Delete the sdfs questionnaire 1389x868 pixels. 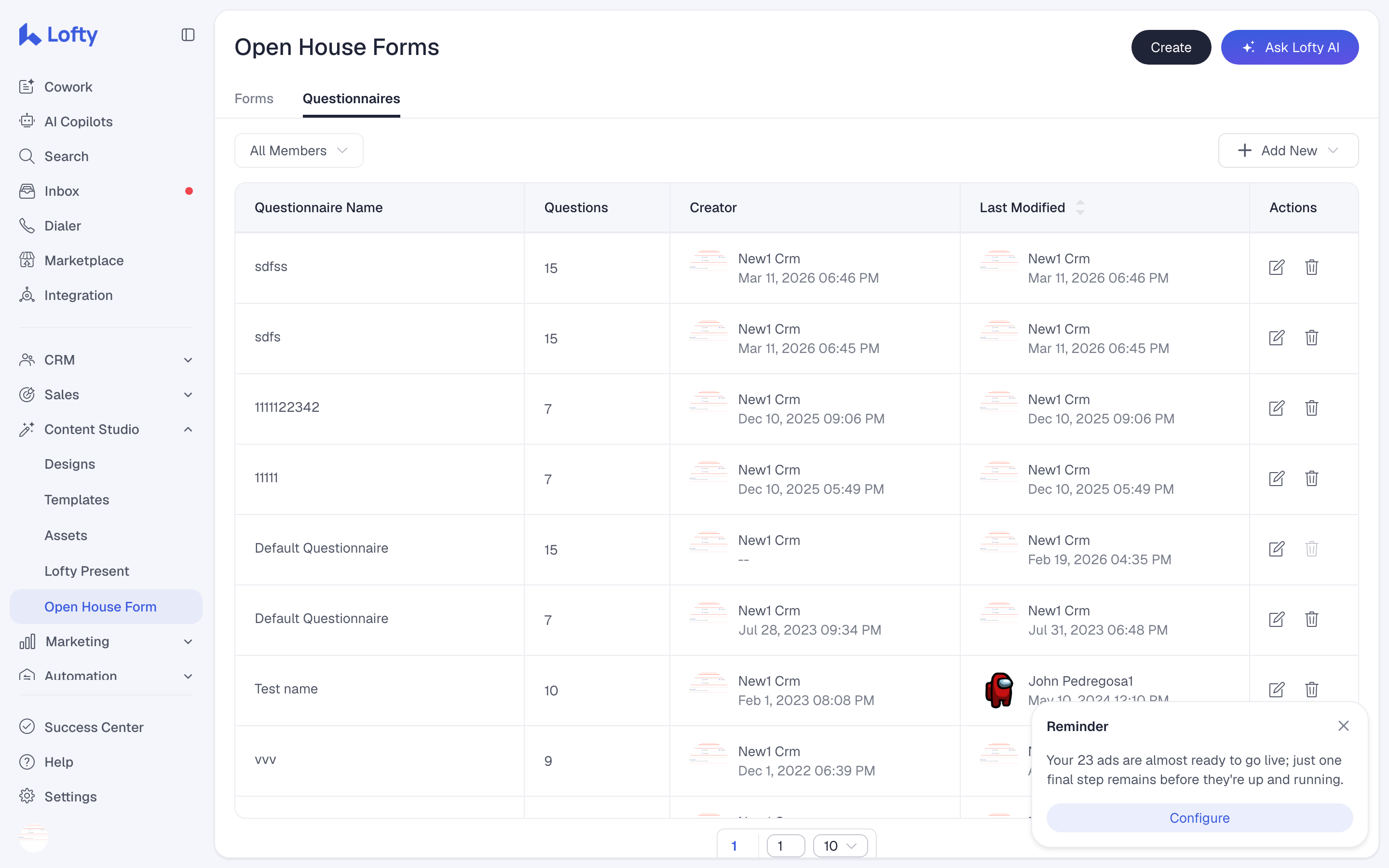click(x=1311, y=338)
